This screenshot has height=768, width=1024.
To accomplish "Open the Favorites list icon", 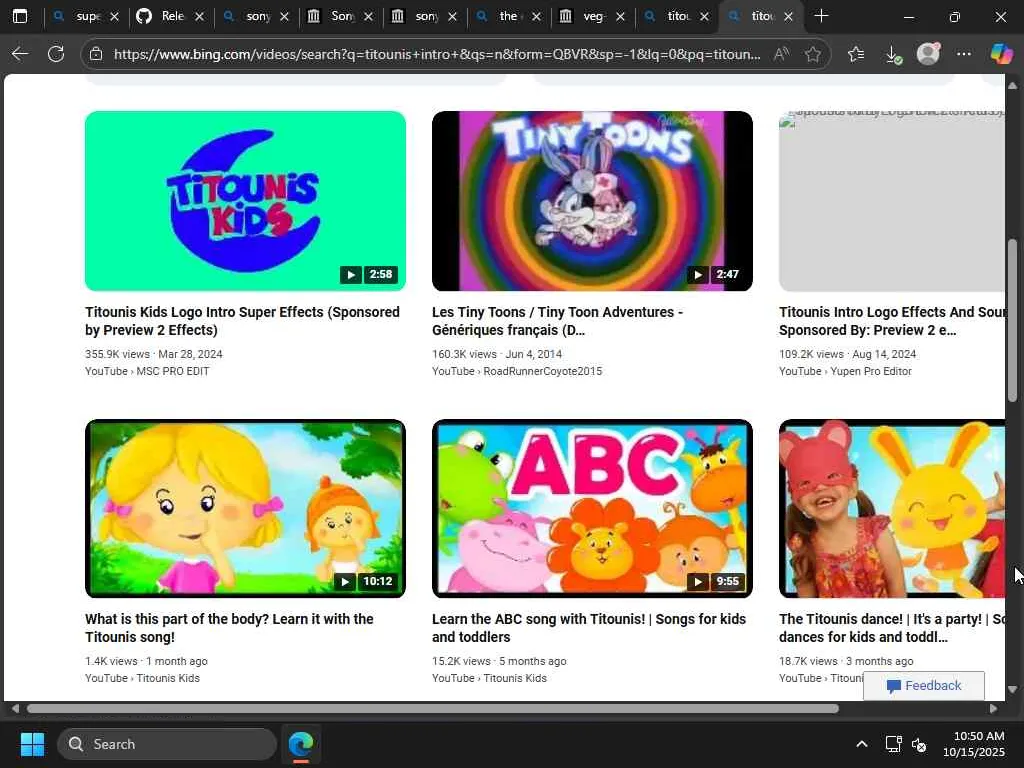I will pos(856,54).
